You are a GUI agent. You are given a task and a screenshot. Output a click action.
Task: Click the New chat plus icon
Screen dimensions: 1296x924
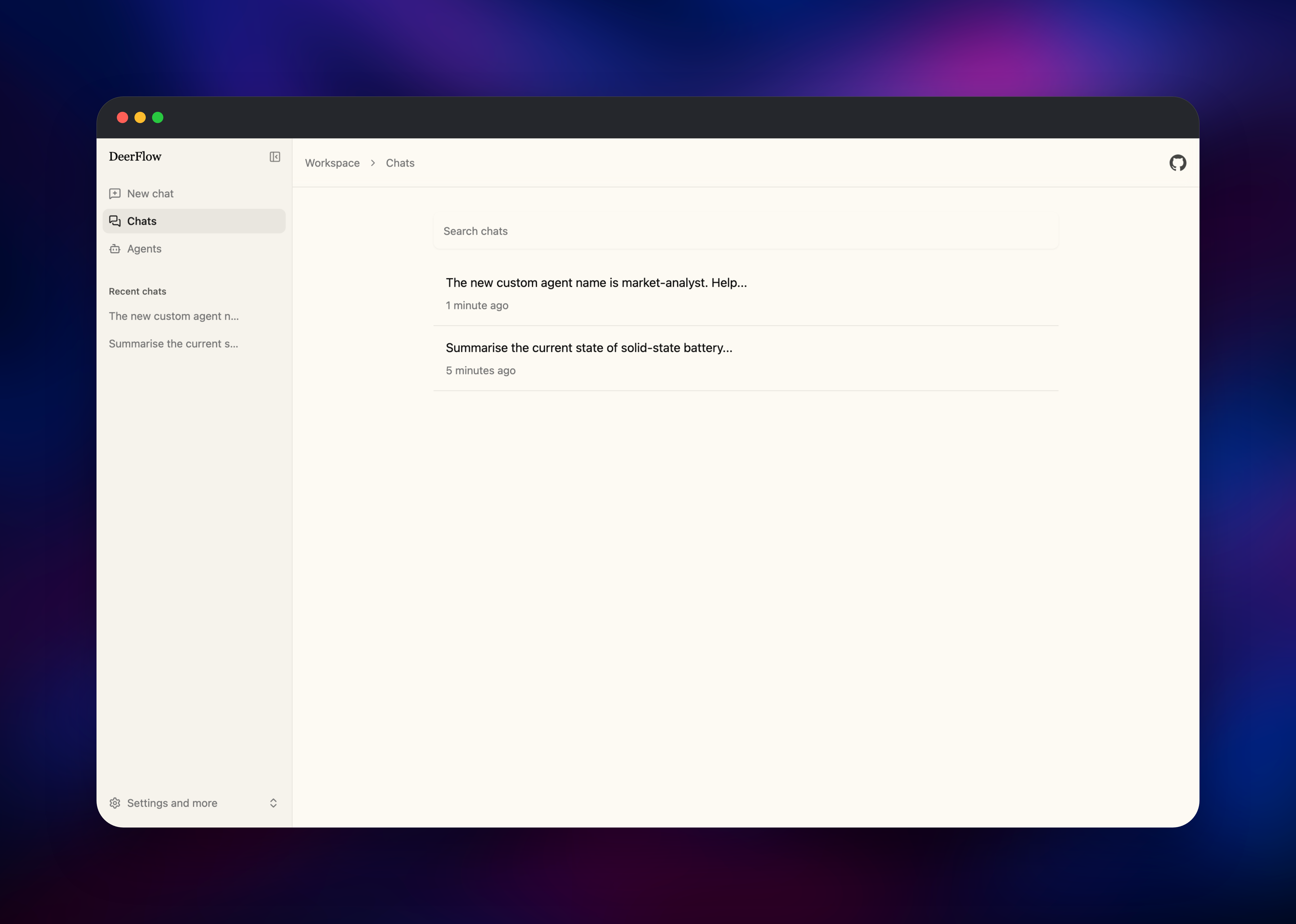tap(115, 194)
